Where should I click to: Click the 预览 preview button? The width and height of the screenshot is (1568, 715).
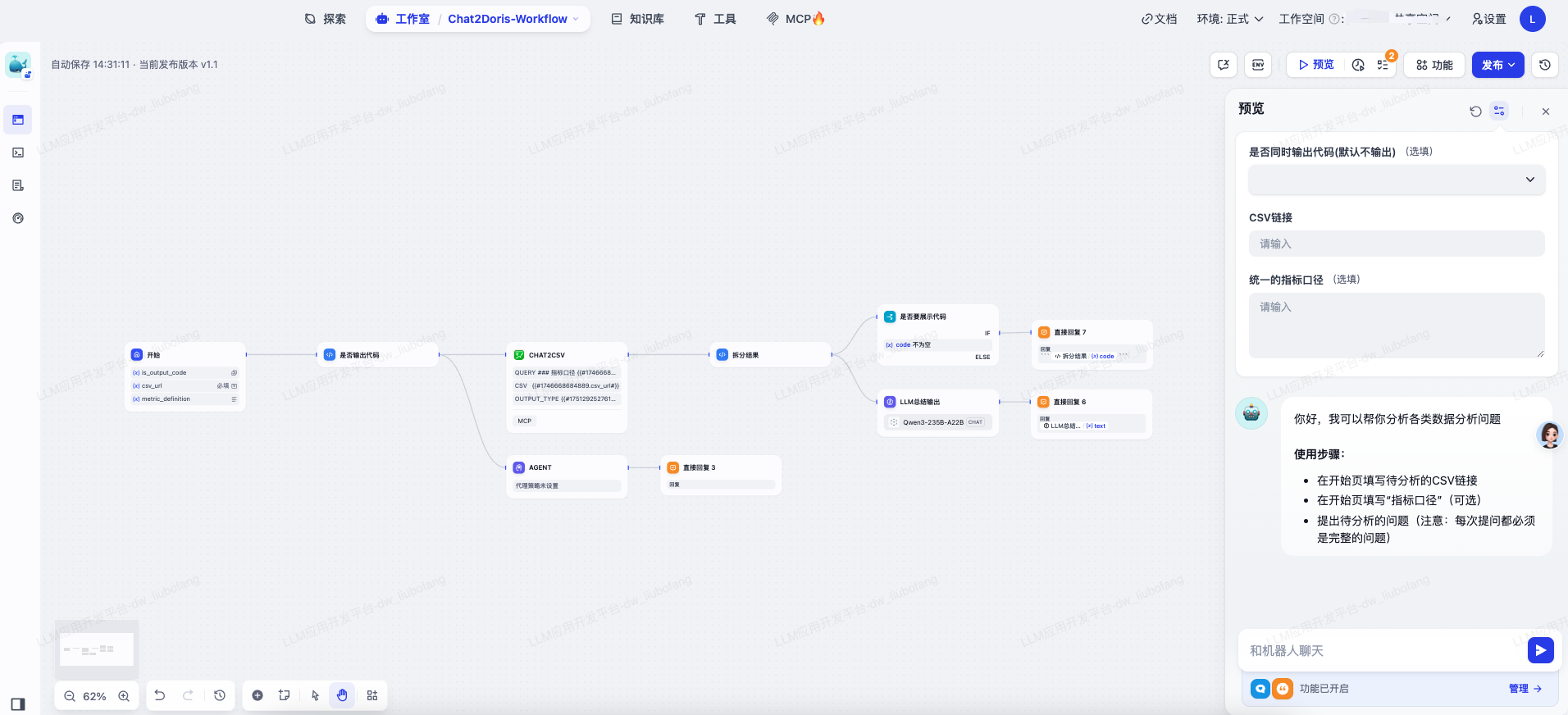coord(1315,65)
